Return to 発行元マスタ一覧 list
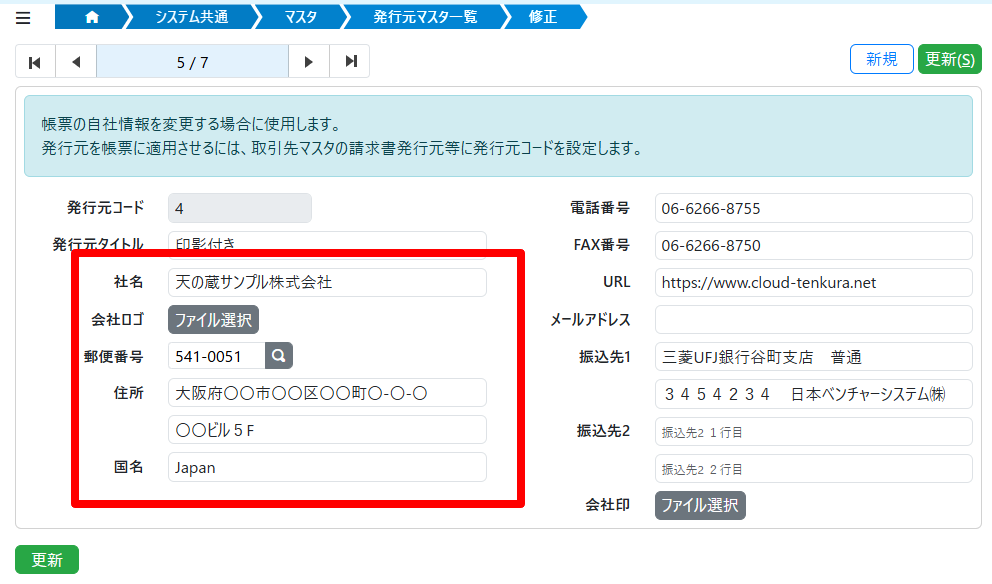 (x=425, y=17)
